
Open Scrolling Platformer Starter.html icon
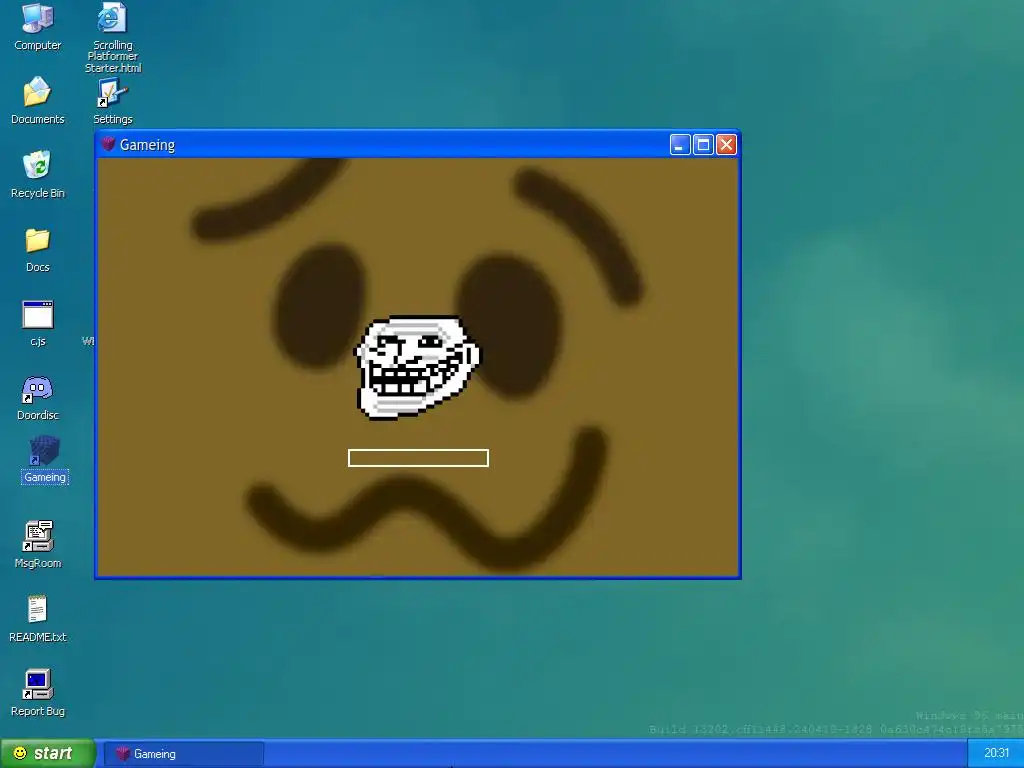click(112, 37)
